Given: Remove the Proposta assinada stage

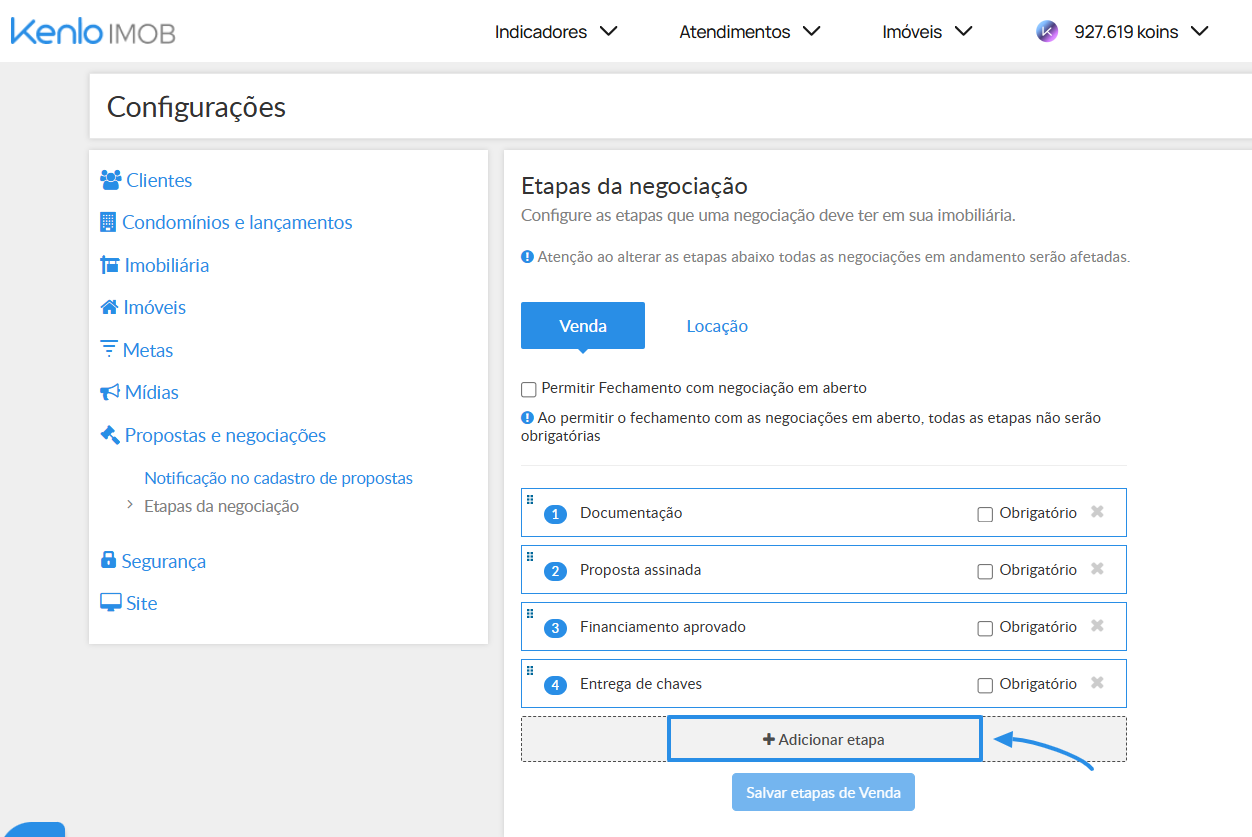Looking at the screenshot, I should (1097, 569).
